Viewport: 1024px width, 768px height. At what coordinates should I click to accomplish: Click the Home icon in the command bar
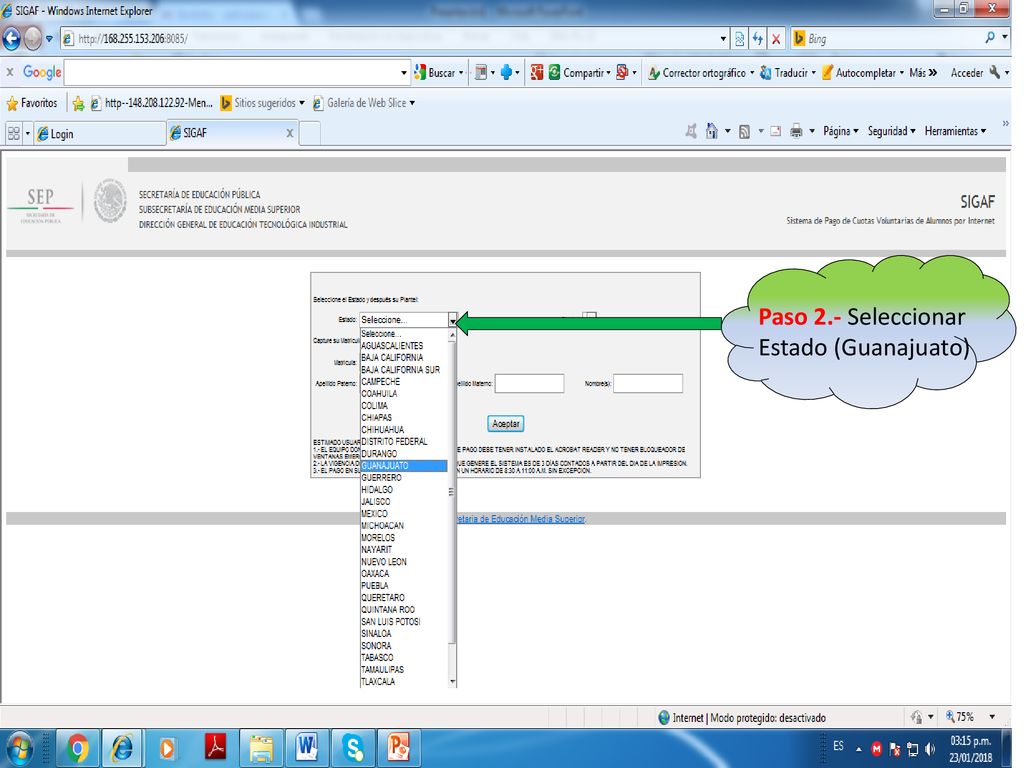[711, 131]
